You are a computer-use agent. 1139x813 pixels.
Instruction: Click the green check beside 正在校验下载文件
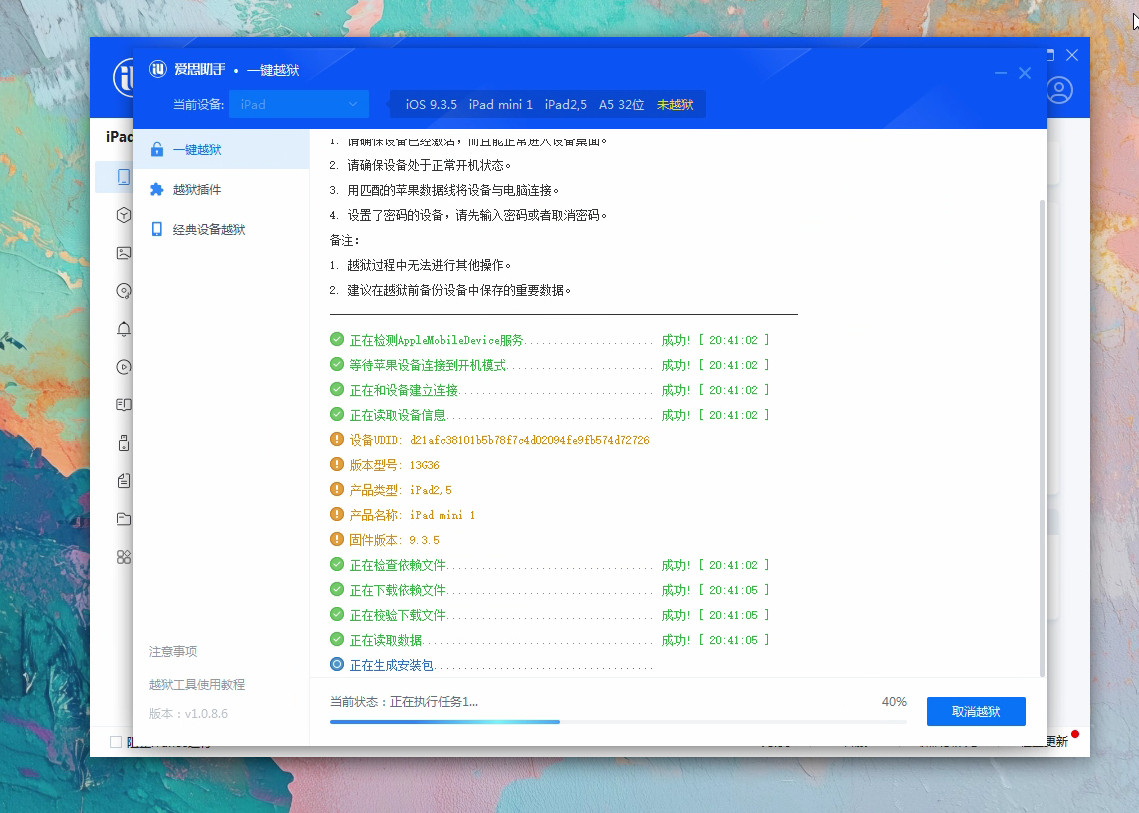(337, 614)
